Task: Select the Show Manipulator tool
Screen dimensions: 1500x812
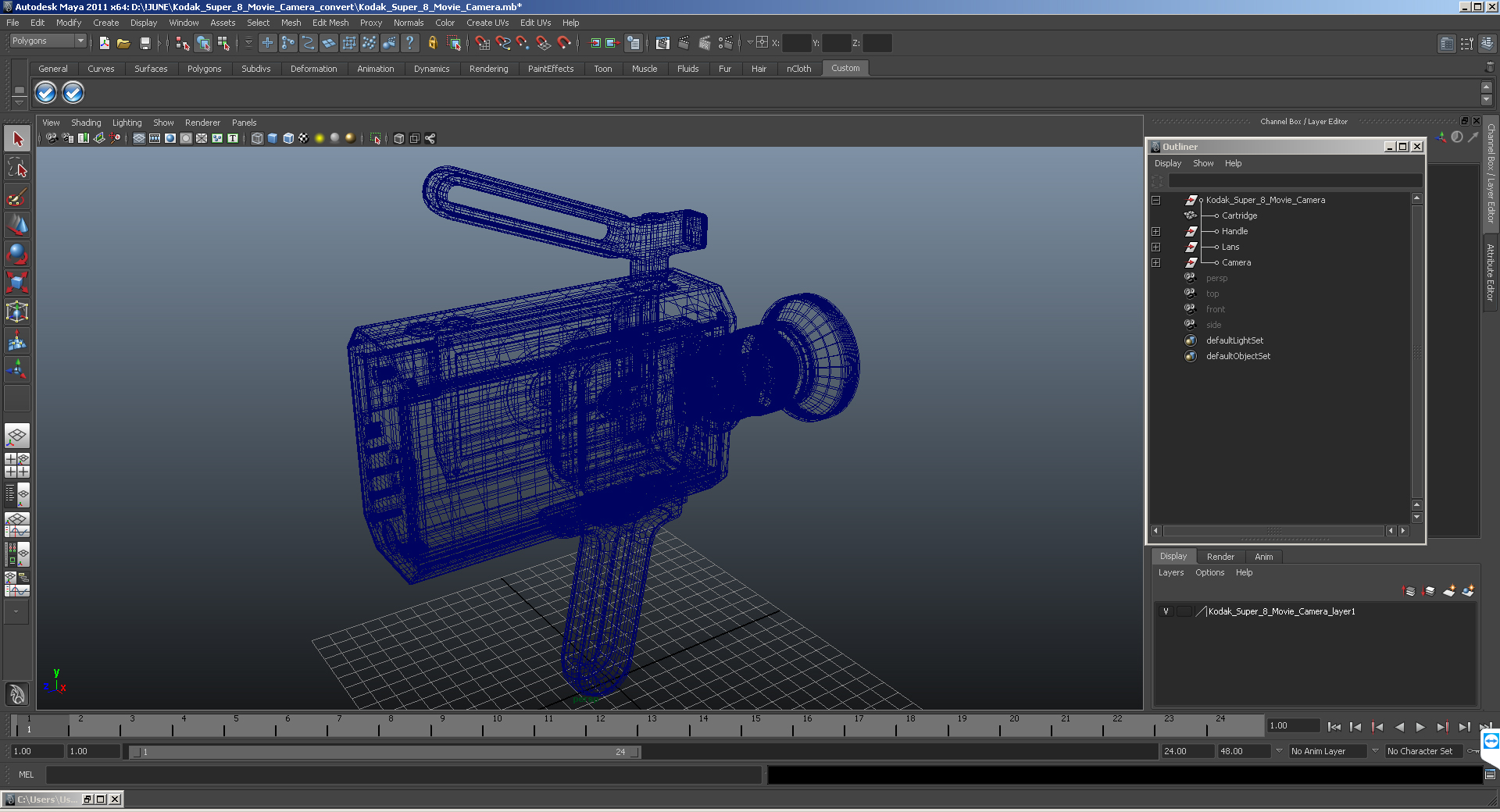Action: pos(17,369)
